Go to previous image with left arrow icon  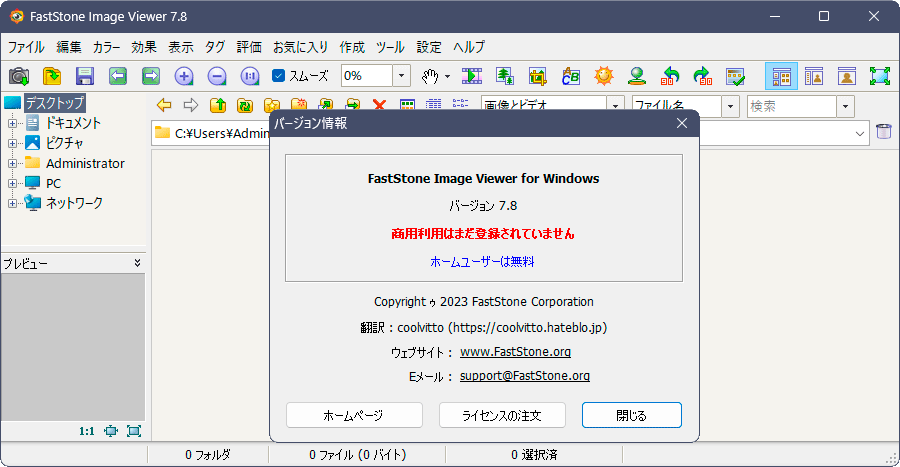point(118,76)
